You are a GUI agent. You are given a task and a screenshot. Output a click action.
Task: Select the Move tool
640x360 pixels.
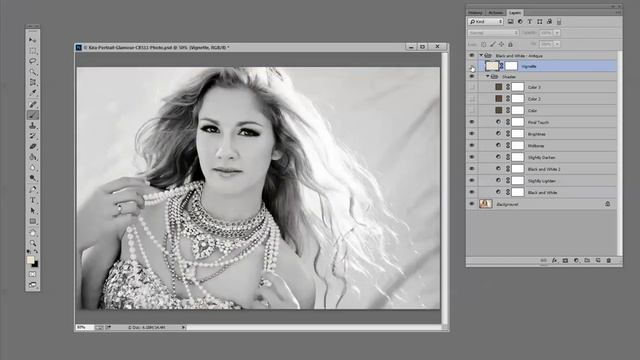coord(32,40)
